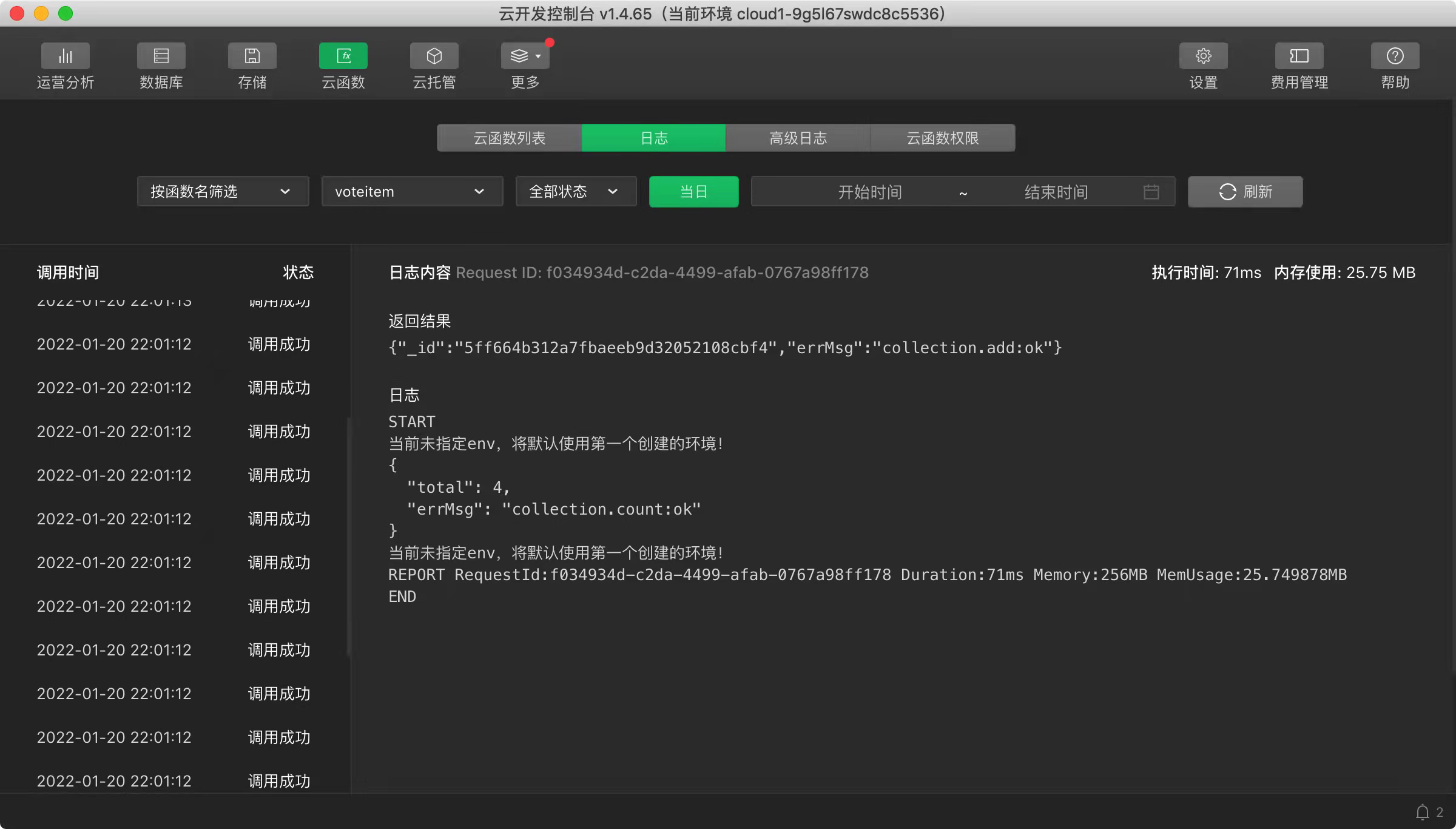
Task: Click the notification bell icon
Action: point(1422,812)
